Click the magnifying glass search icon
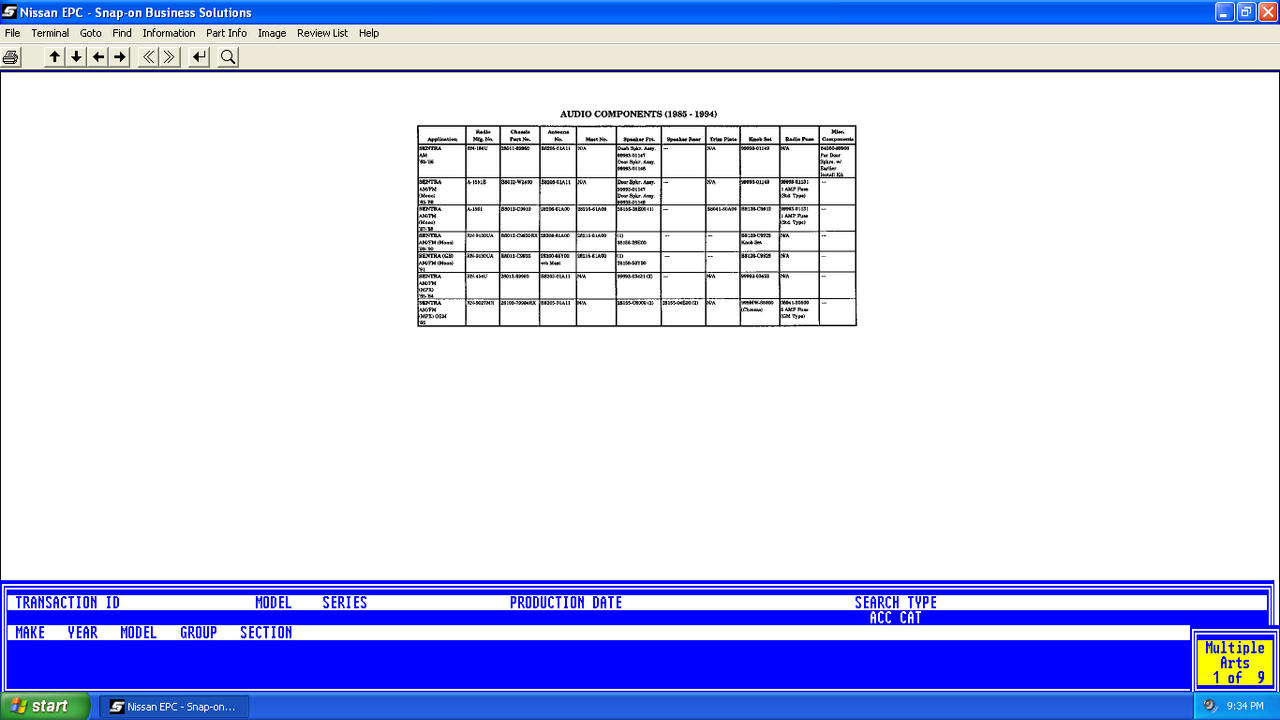The height and width of the screenshot is (720, 1280). [x=228, y=57]
